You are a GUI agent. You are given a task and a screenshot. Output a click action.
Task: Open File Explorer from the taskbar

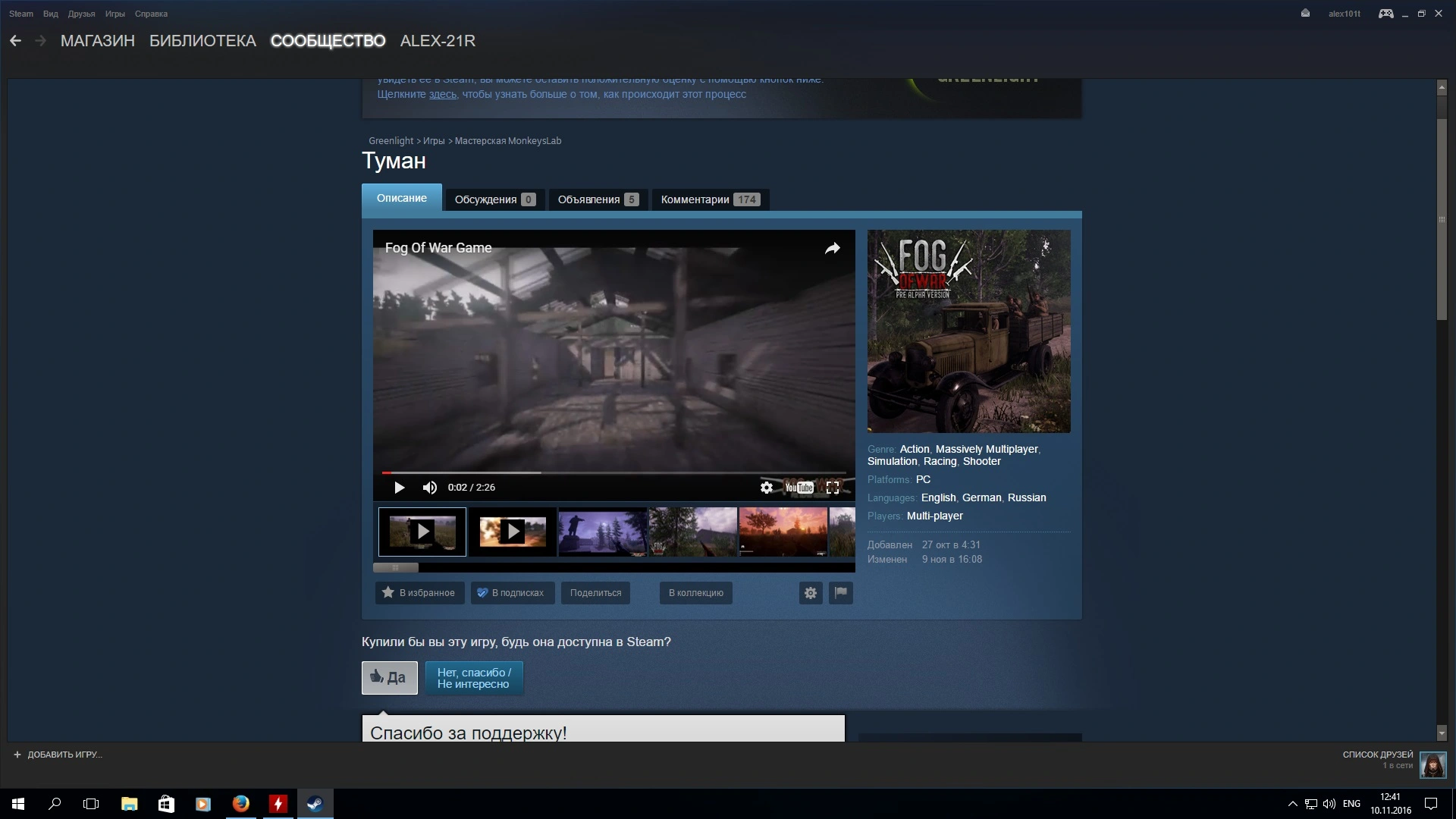[129, 804]
